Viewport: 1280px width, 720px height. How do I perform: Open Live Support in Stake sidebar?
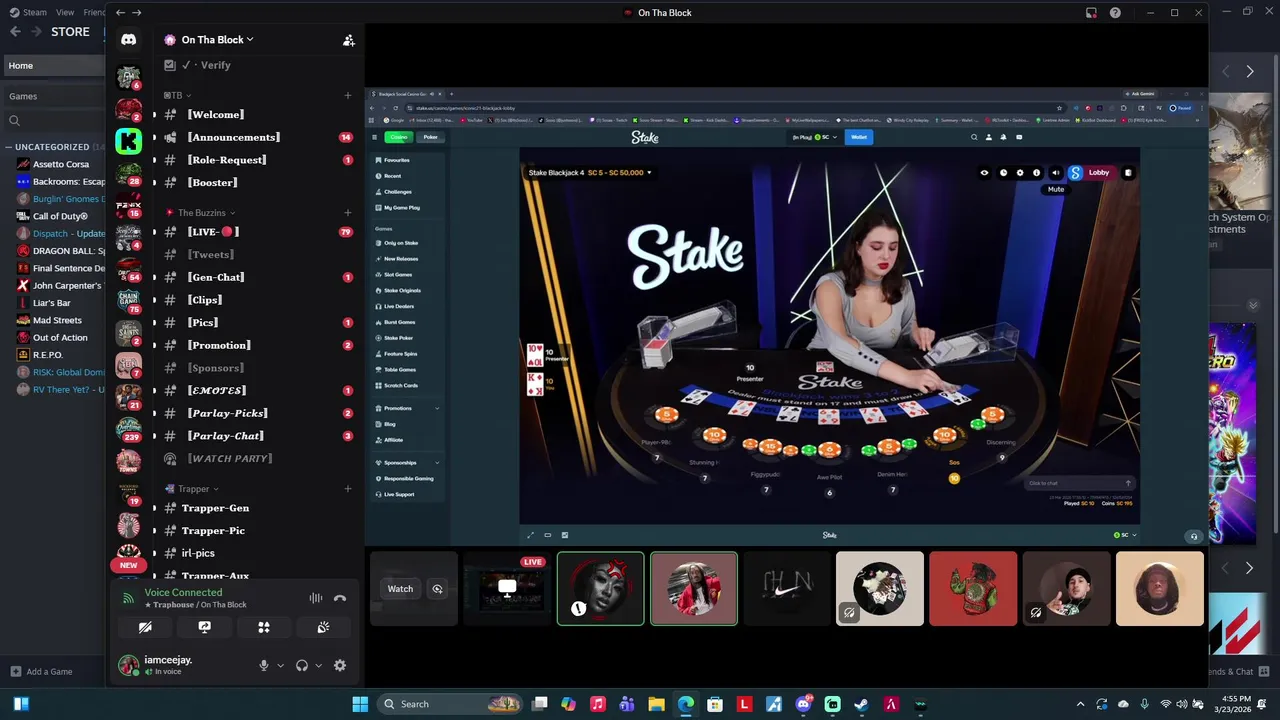pyautogui.click(x=398, y=494)
